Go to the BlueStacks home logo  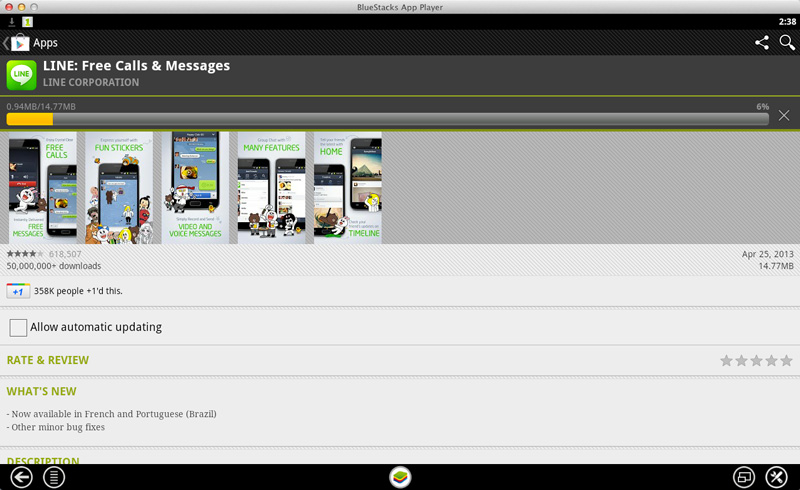point(400,477)
